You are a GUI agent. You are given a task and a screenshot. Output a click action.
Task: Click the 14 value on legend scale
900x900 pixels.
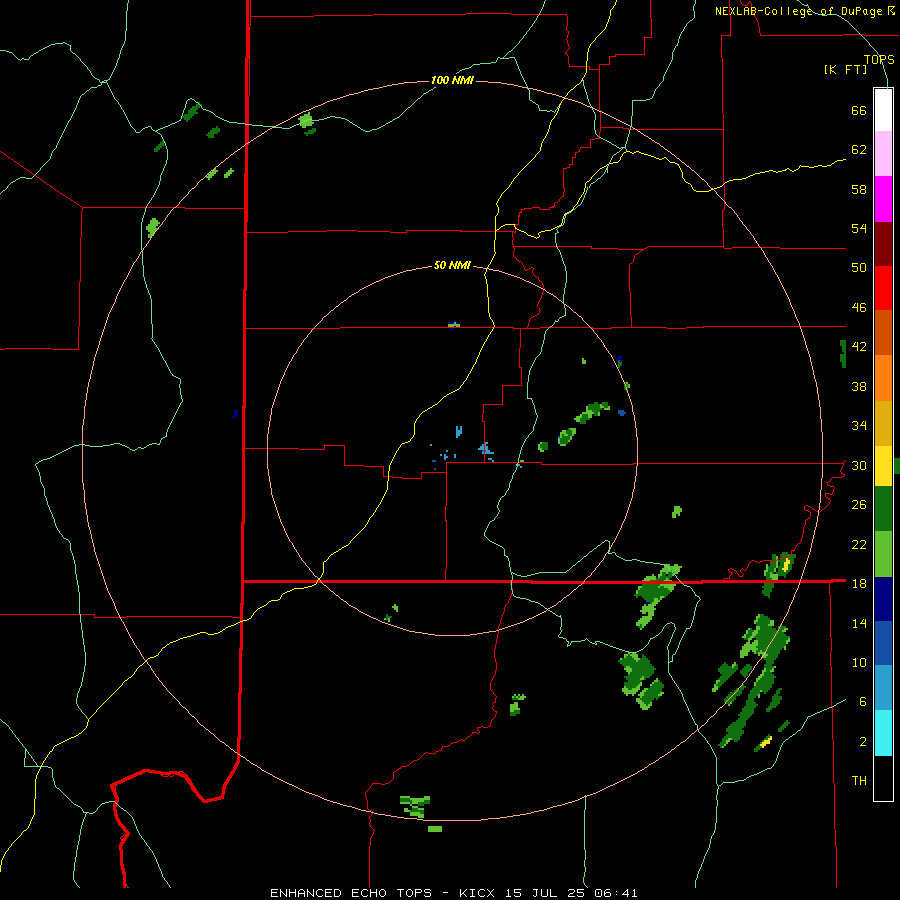pos(859,623)
